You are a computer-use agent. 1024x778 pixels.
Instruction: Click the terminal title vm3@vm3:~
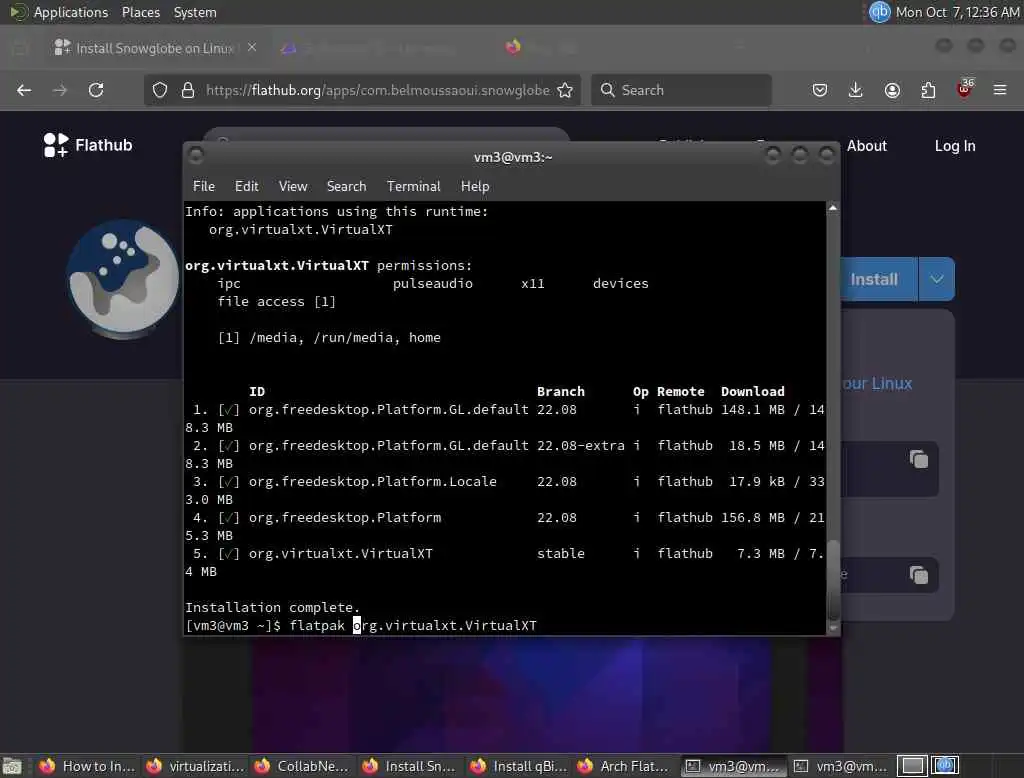[x=513, y=157]
